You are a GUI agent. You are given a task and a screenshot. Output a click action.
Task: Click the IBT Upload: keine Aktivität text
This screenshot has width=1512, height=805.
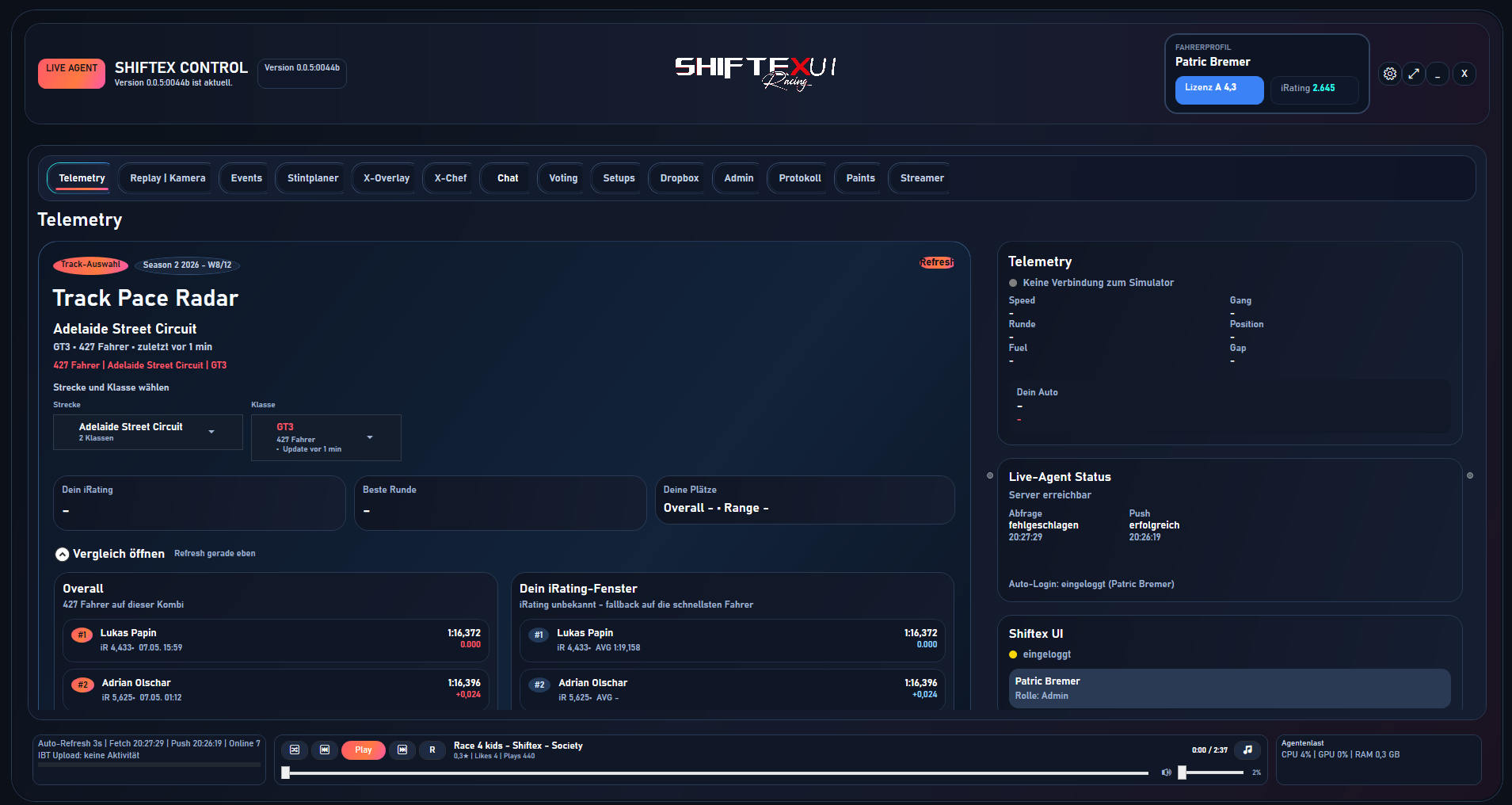tap(89, 755)
